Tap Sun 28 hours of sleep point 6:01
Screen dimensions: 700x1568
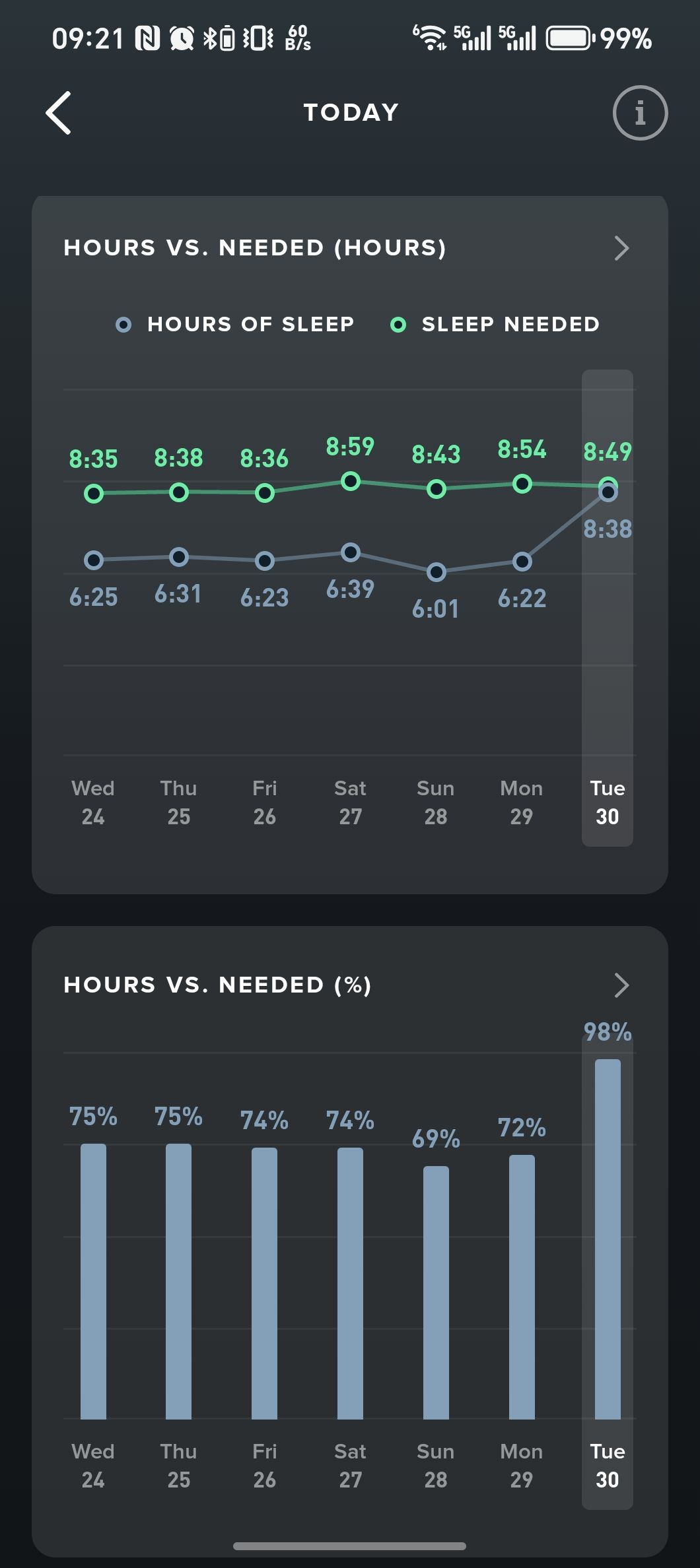coord(436,572)
